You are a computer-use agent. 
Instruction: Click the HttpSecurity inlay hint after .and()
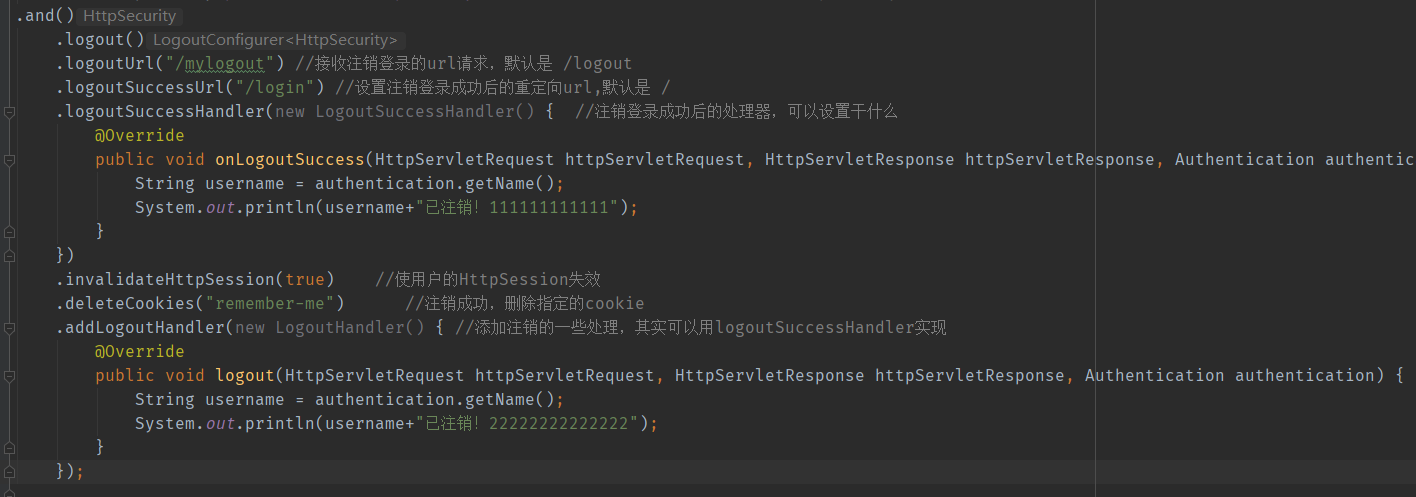pyautogui.click(x=129, y=16)
